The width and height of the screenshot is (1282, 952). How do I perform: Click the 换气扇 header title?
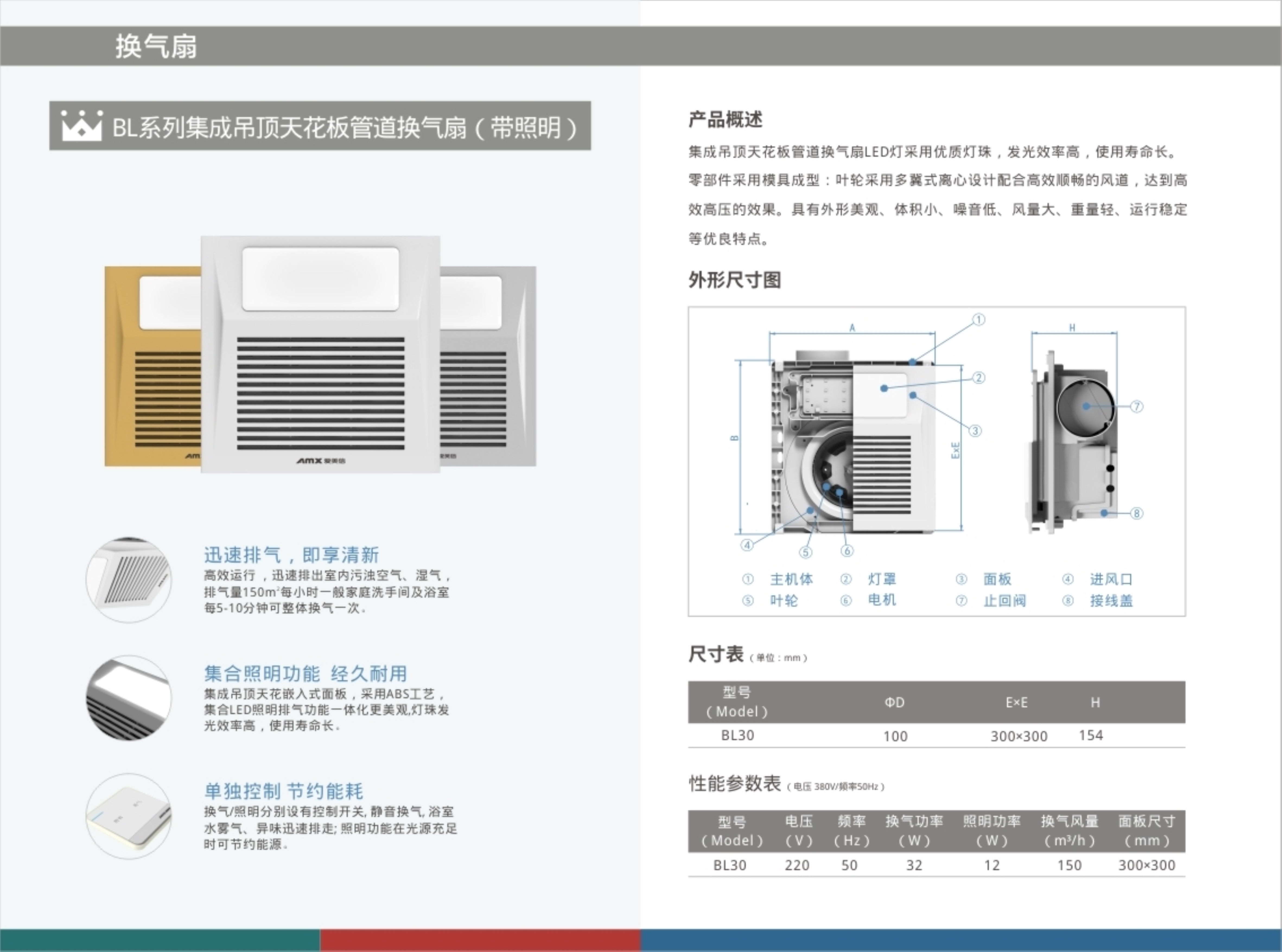pyautogui.click(x=155, y=46)
